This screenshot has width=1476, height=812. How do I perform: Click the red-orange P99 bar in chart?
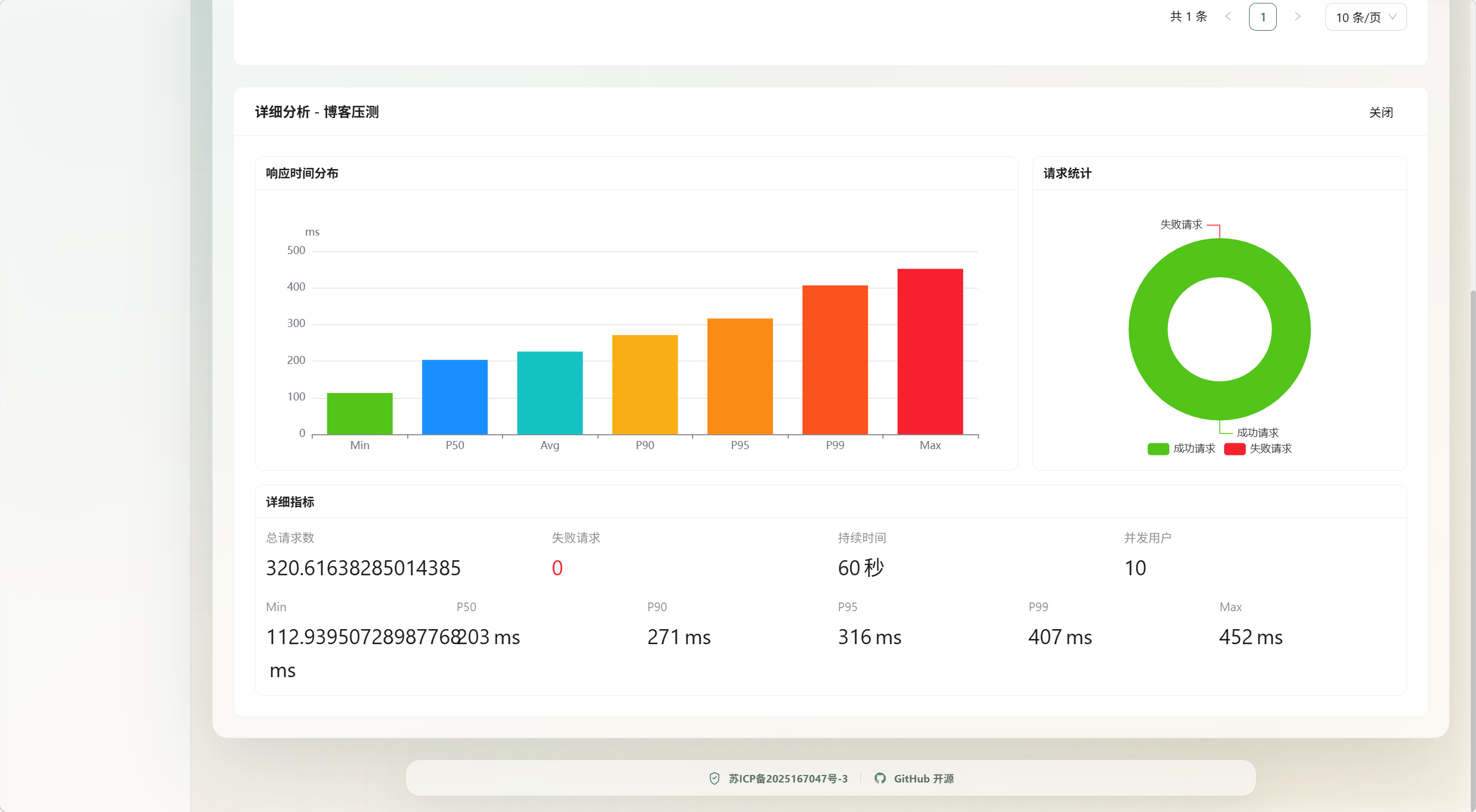835,359
